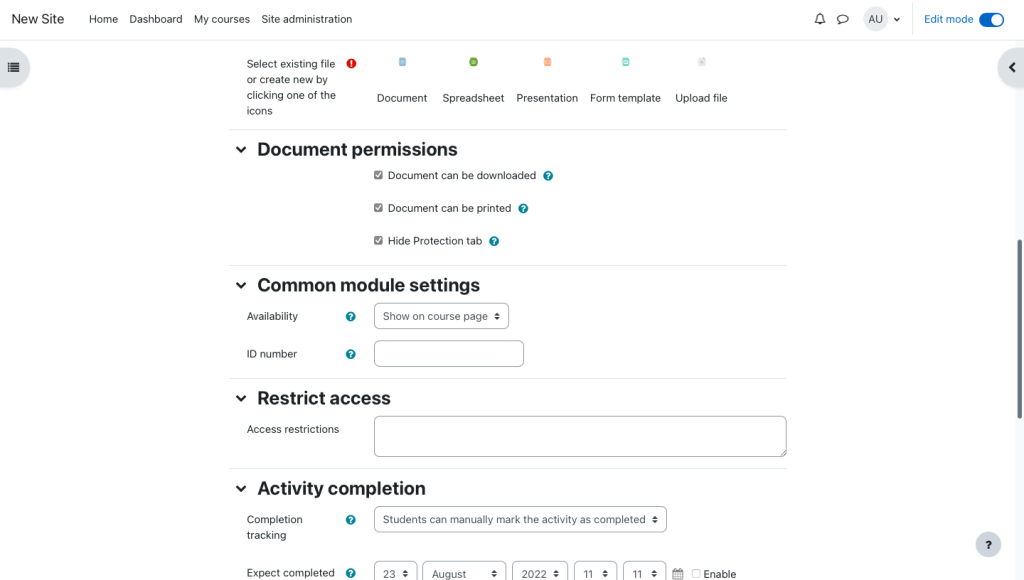Change the August month dropdown

(463, 572)
